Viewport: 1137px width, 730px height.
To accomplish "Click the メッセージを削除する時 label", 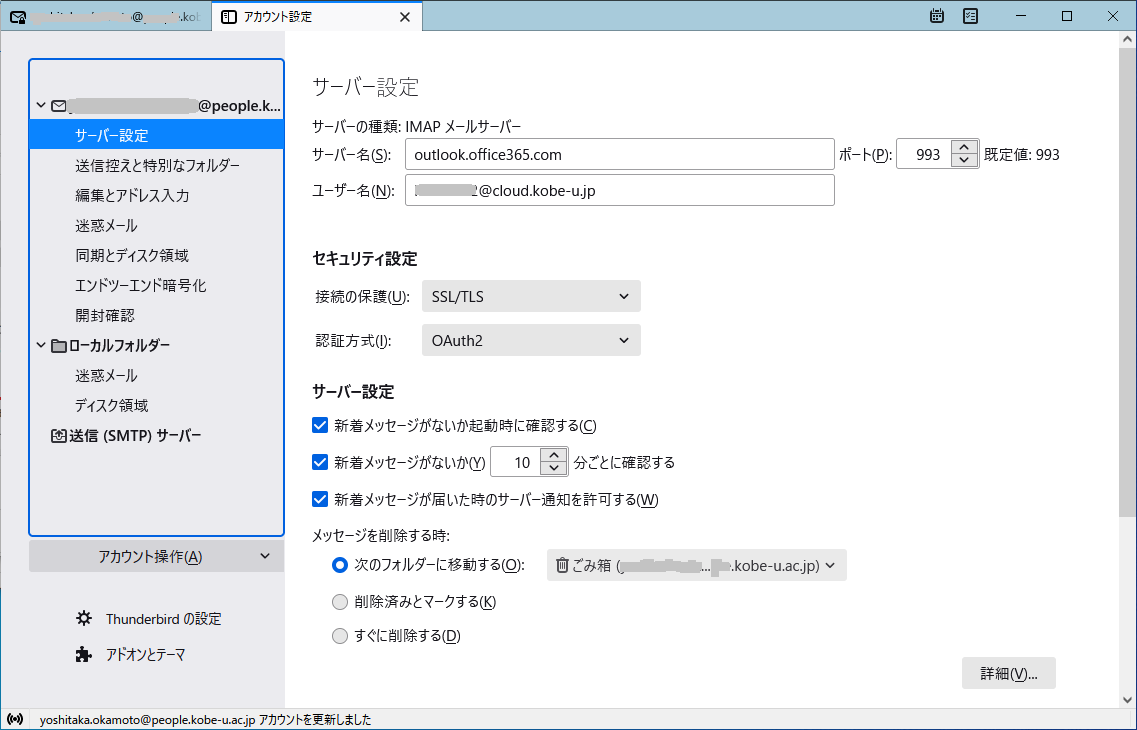I will pos(381,536).
